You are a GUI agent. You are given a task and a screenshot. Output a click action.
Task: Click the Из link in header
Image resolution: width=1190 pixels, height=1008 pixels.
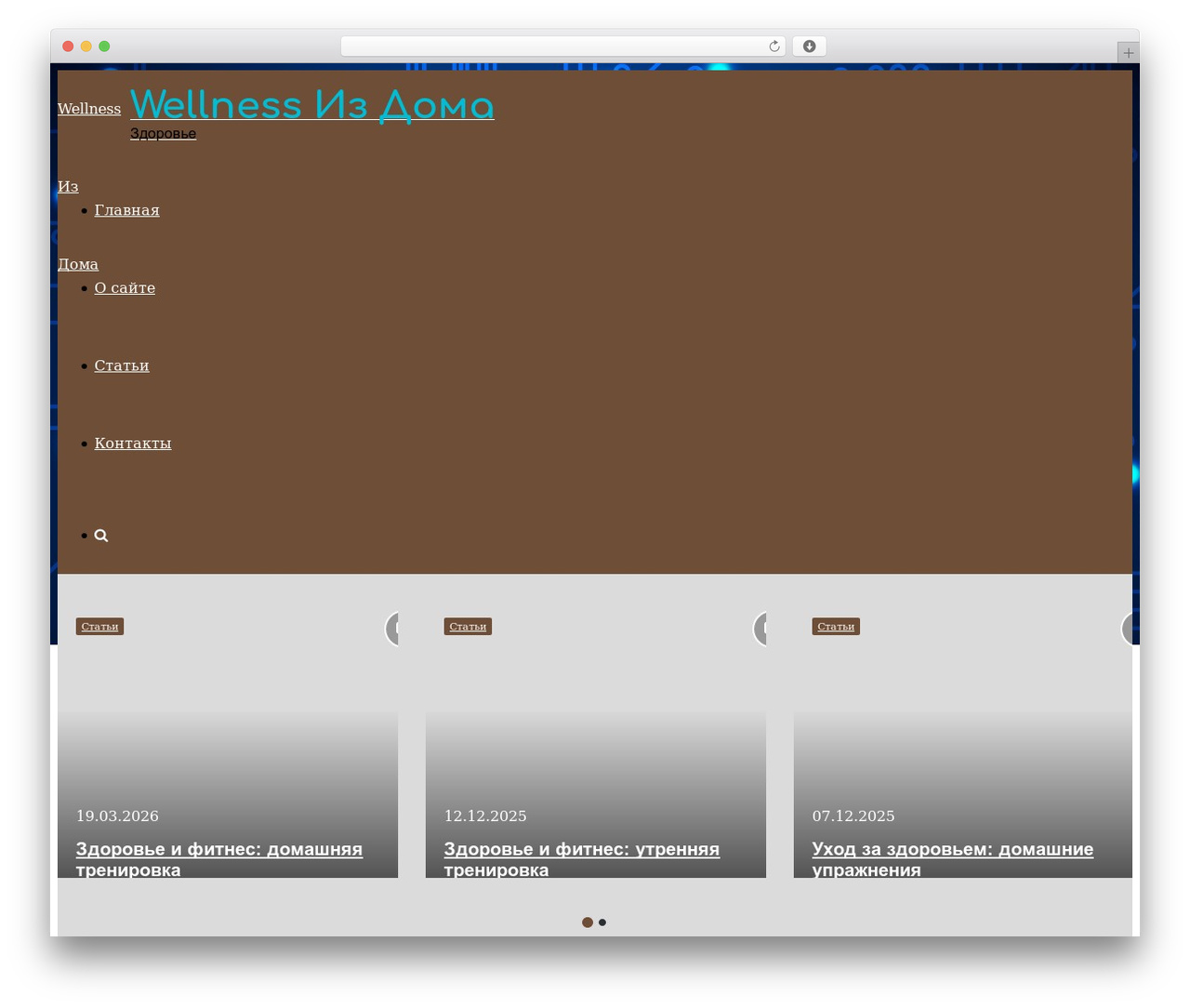pyautogui.click(x=68, y=187)
